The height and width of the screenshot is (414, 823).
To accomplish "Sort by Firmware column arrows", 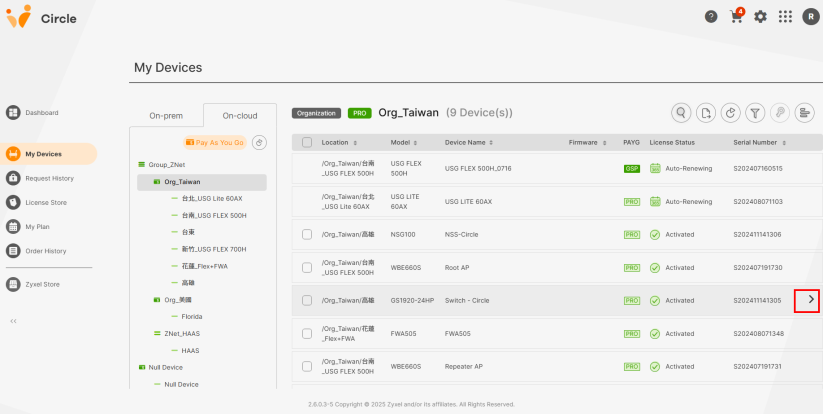I will point(604,143).
